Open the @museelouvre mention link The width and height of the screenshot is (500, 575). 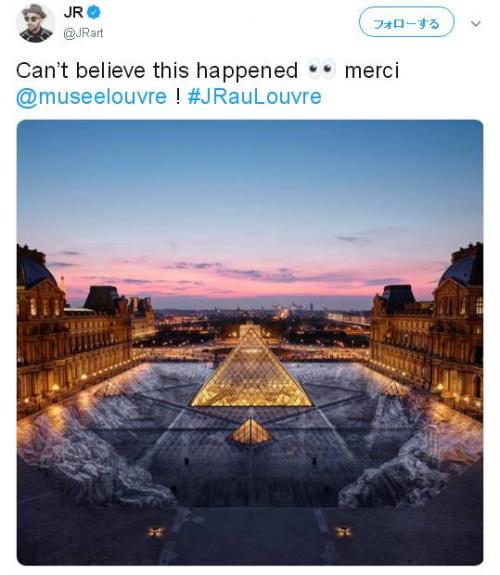click(x=91, y=97)
